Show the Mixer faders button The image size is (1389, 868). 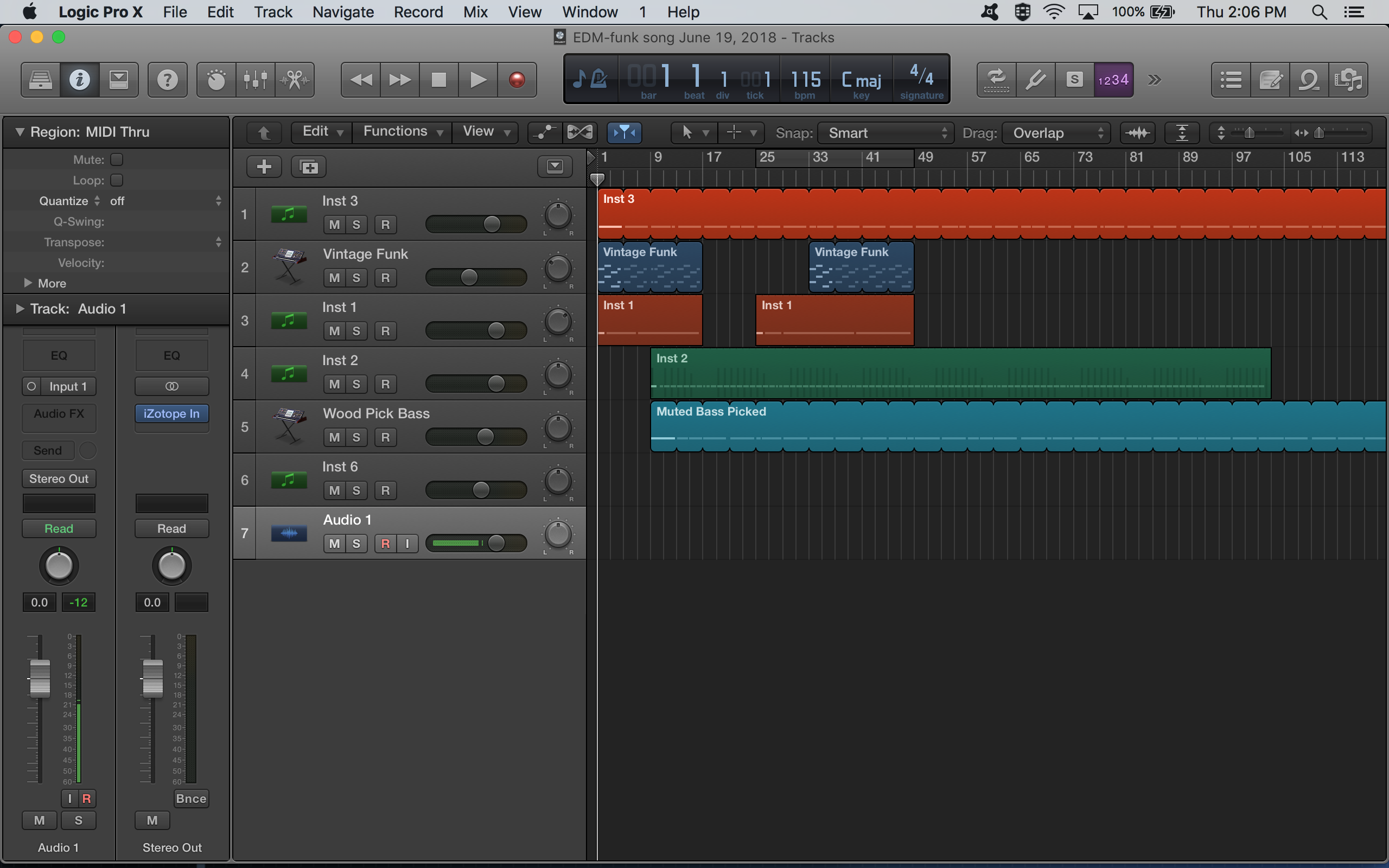point(255,80)
